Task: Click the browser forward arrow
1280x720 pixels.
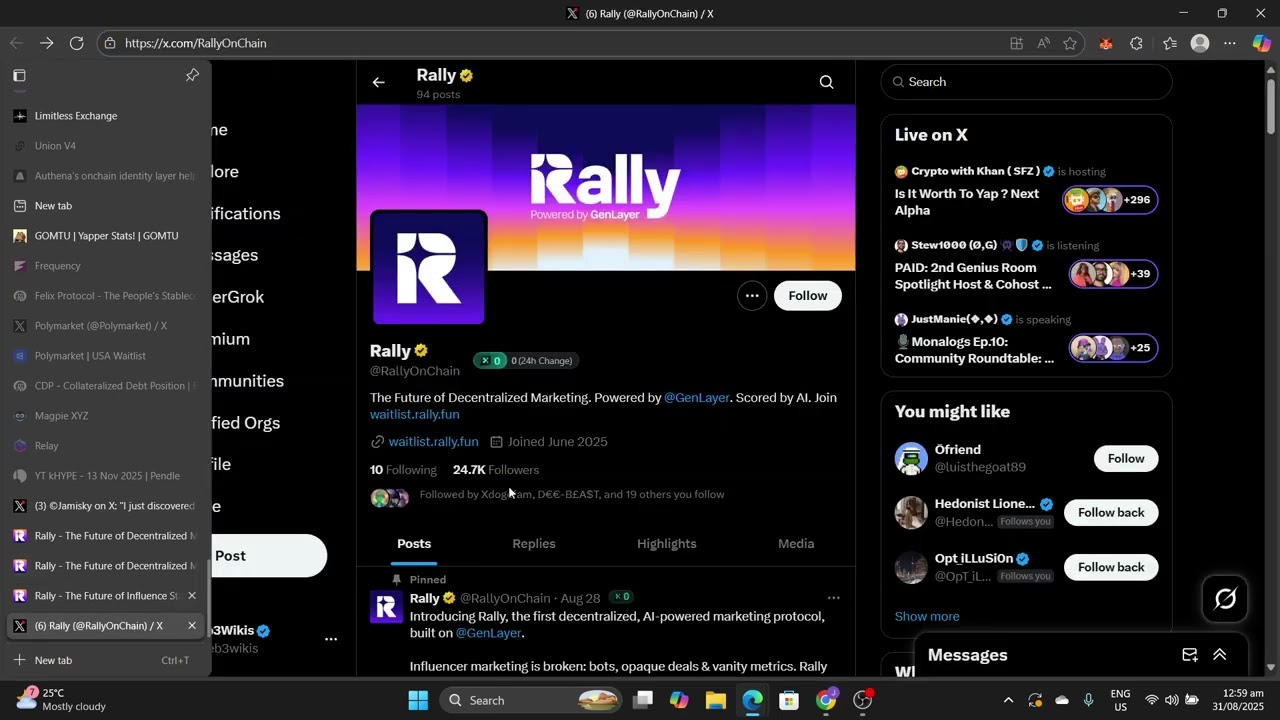Action: [x=46, y=43]
